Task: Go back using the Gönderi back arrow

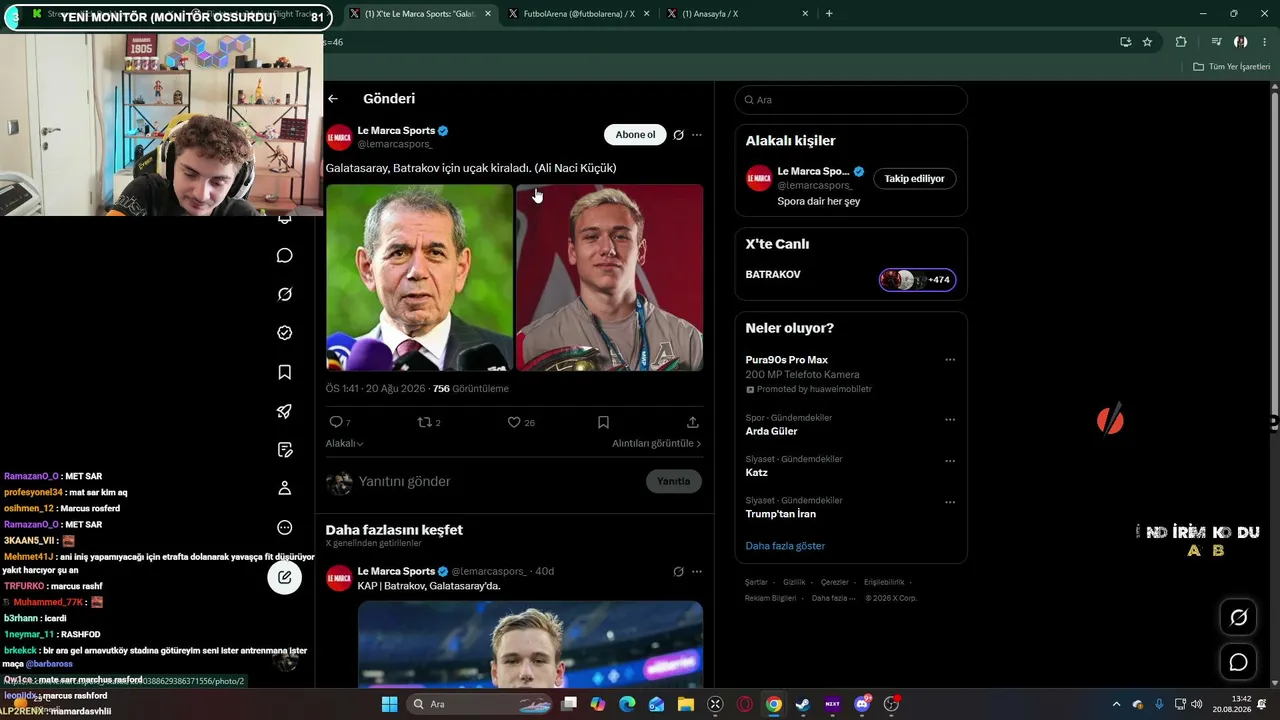Action: pyautogui.click(x=333, y=99)
